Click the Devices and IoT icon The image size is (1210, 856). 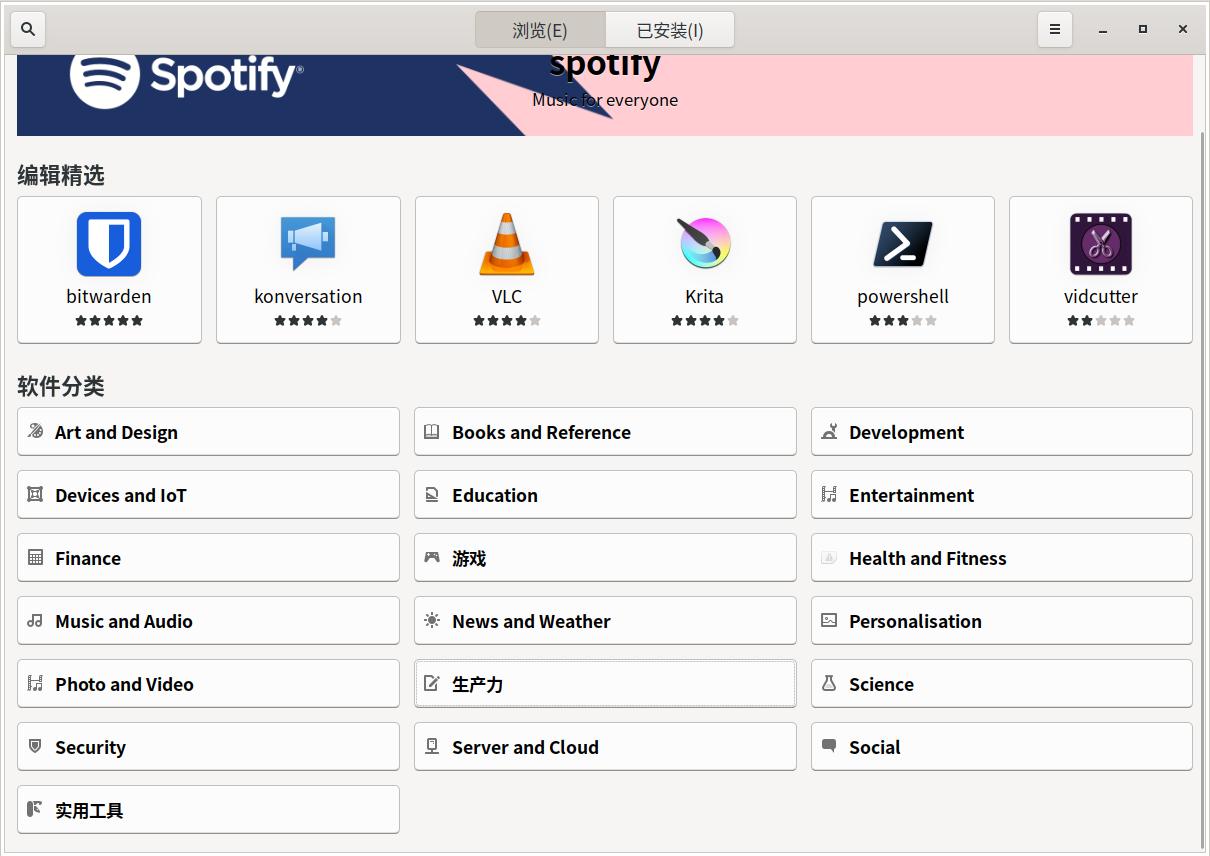(x=35, y=495)
